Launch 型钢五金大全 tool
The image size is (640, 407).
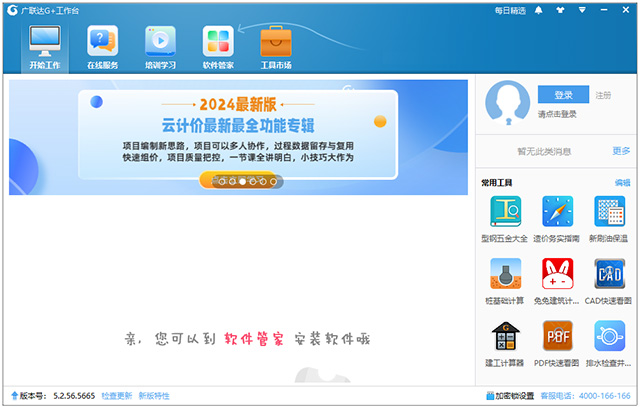click(505, 219)
